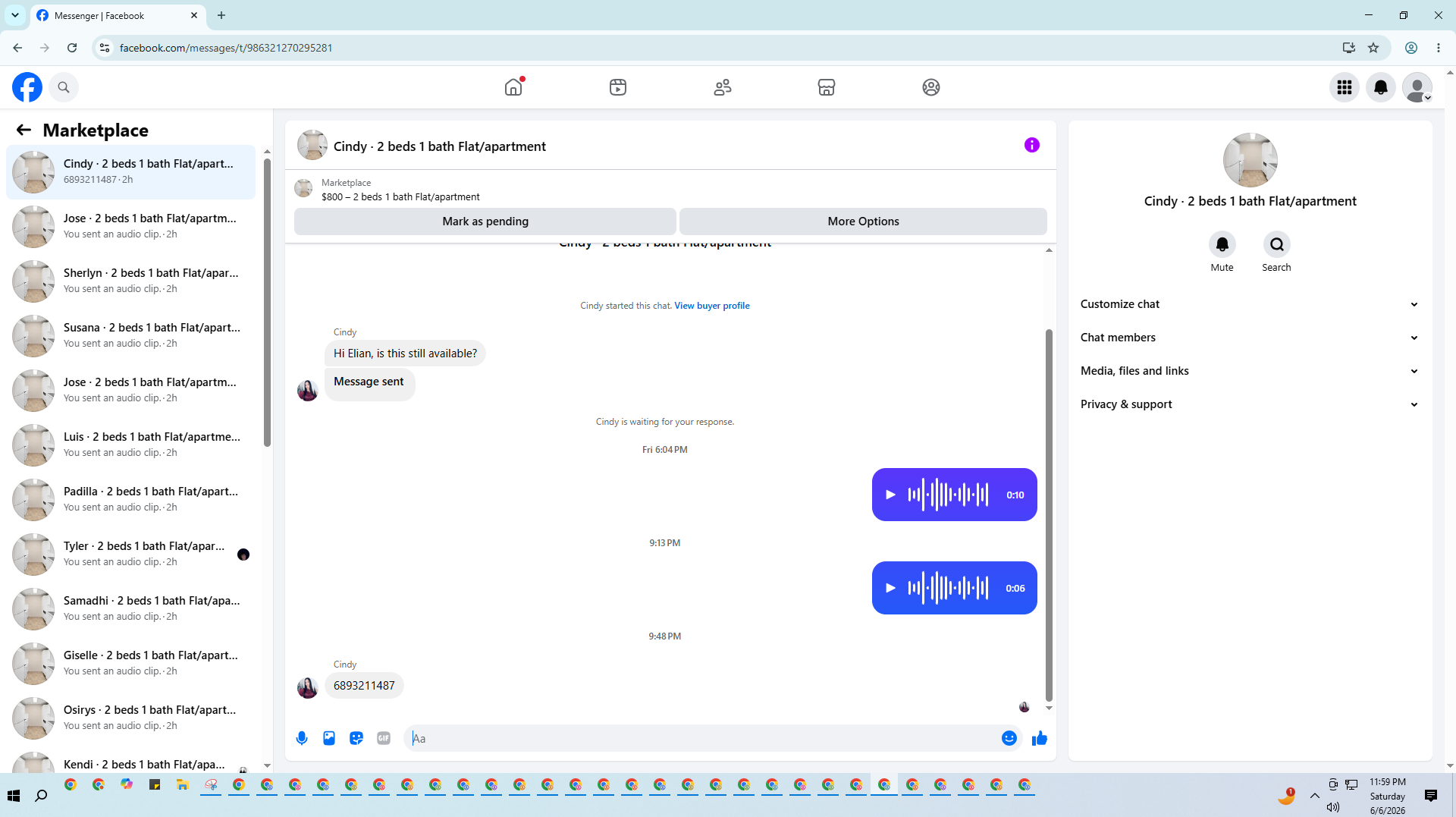Open Cindy conversation header name
Screen dimensions: 1456x817
click(x=440, y=146)
